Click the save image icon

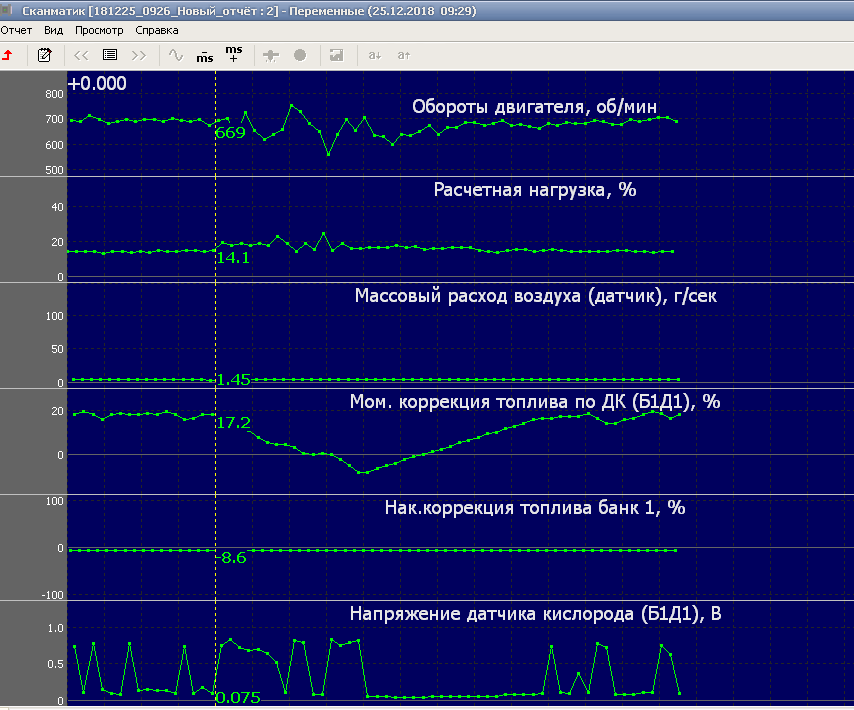337,55
